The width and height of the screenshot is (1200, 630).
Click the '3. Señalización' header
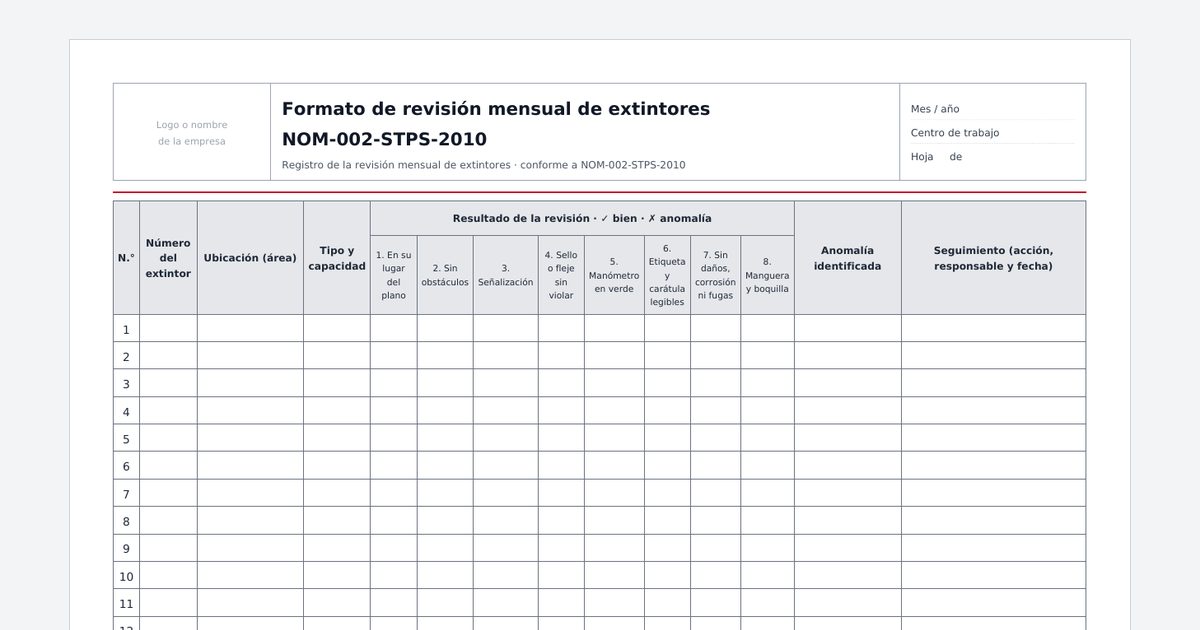point(506,275)
